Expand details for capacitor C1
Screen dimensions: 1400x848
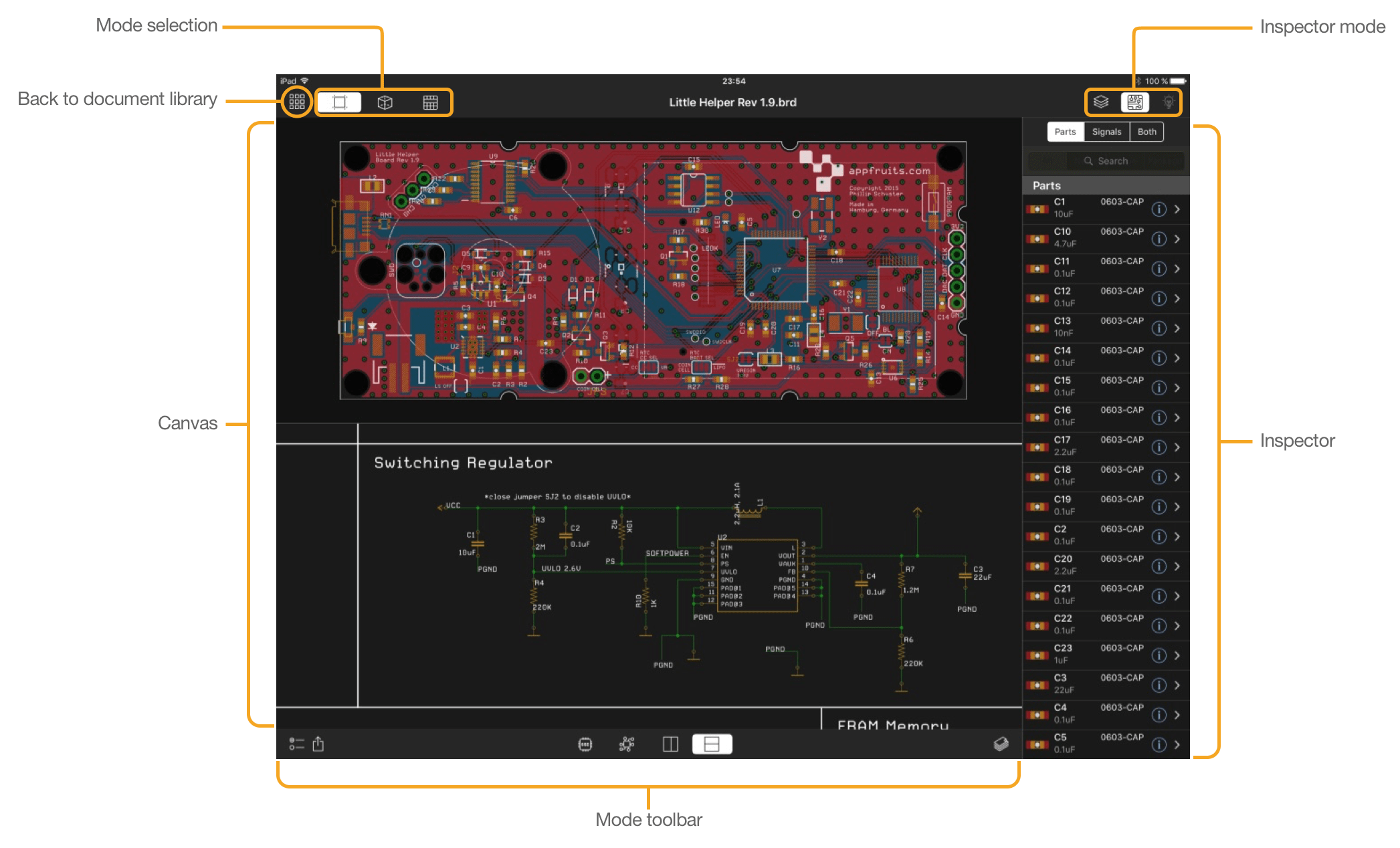pos(1177,209)
